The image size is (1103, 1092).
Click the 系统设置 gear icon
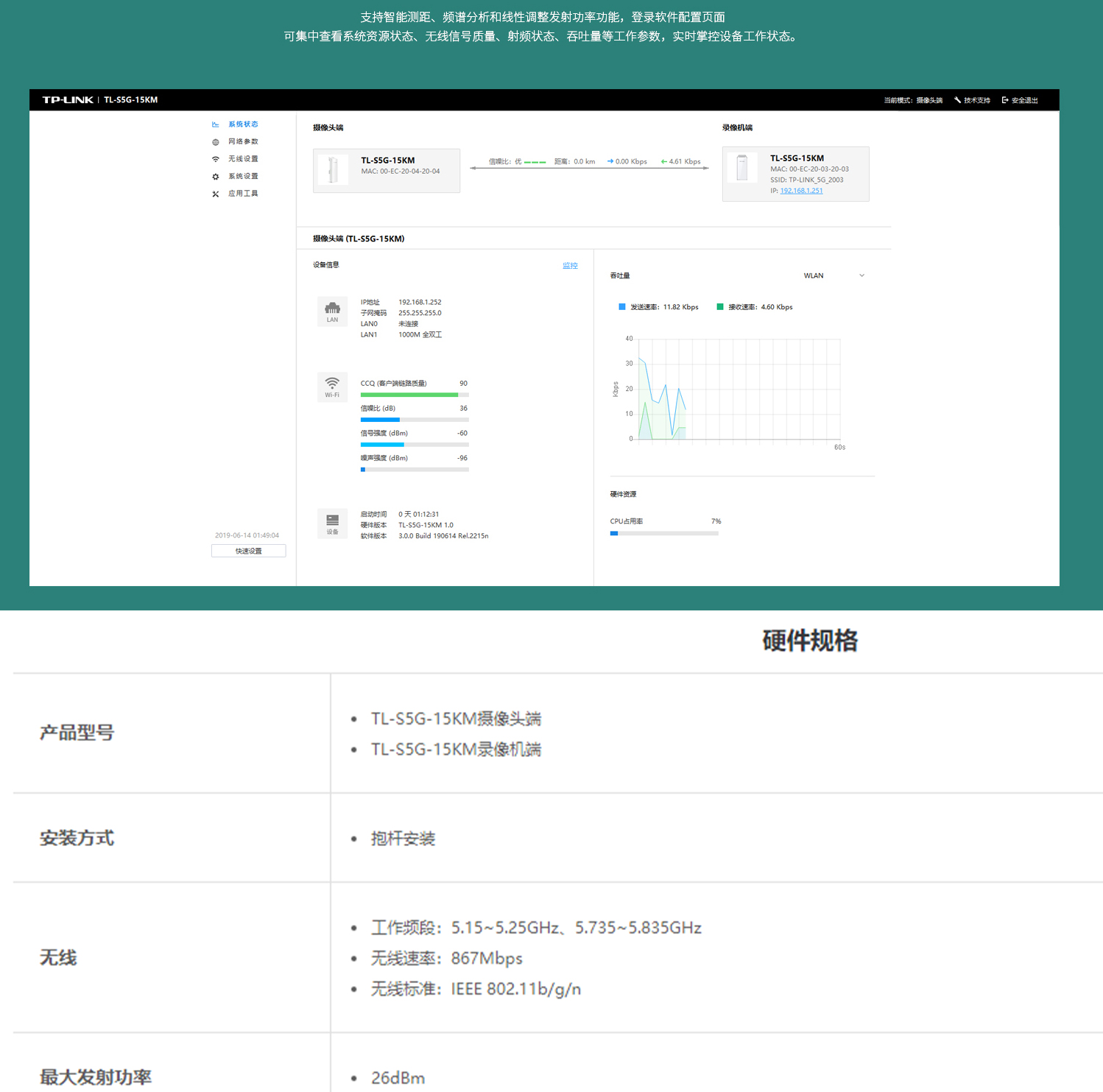pos(216,177)
